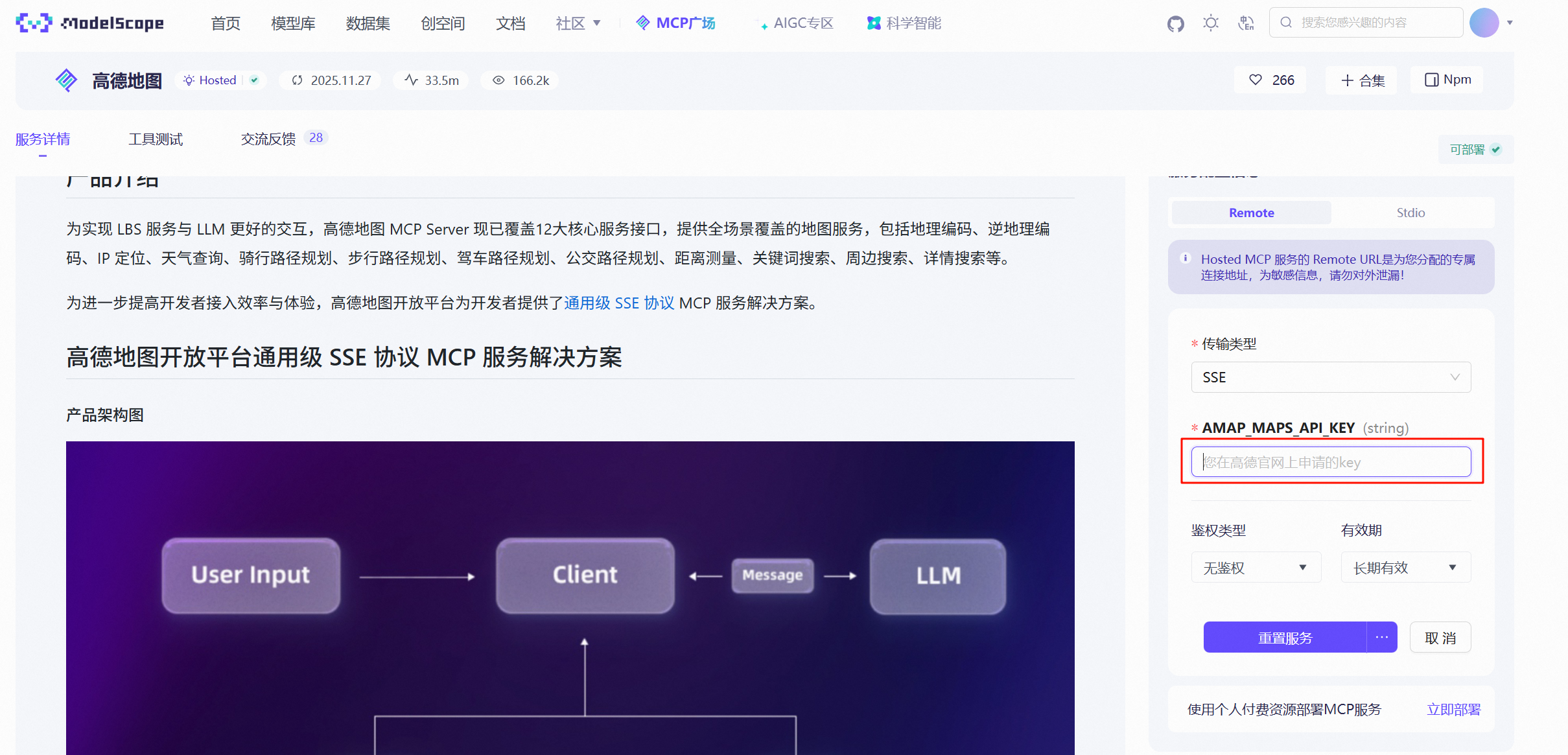This screenshot has height=755, width=1568.
Task: Click the top search box
Action: point(1366,23)
